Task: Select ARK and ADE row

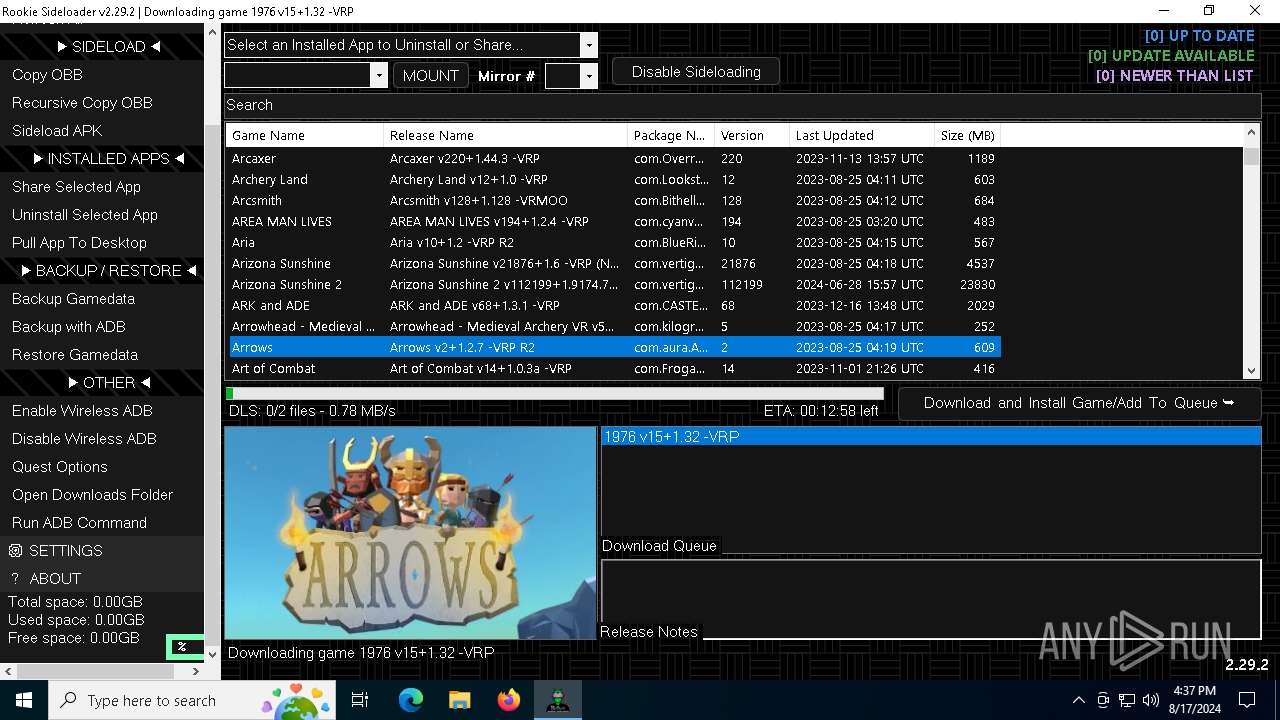Action: click(614, 305)
